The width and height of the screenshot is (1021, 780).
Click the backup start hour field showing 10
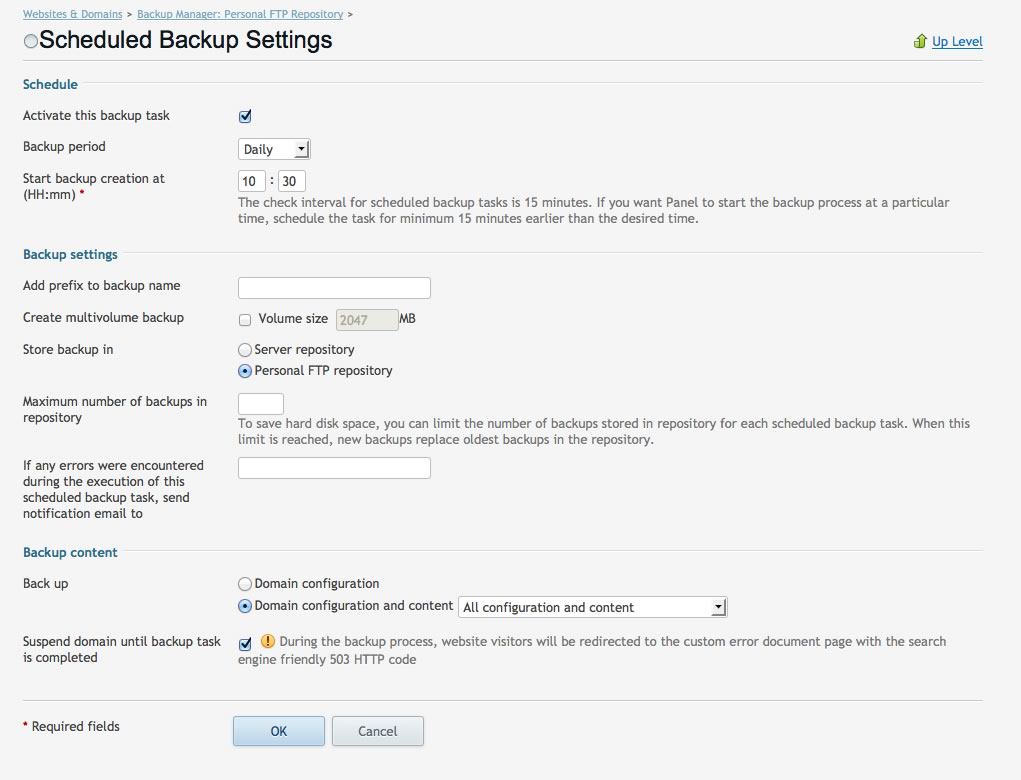coord(250,180)
